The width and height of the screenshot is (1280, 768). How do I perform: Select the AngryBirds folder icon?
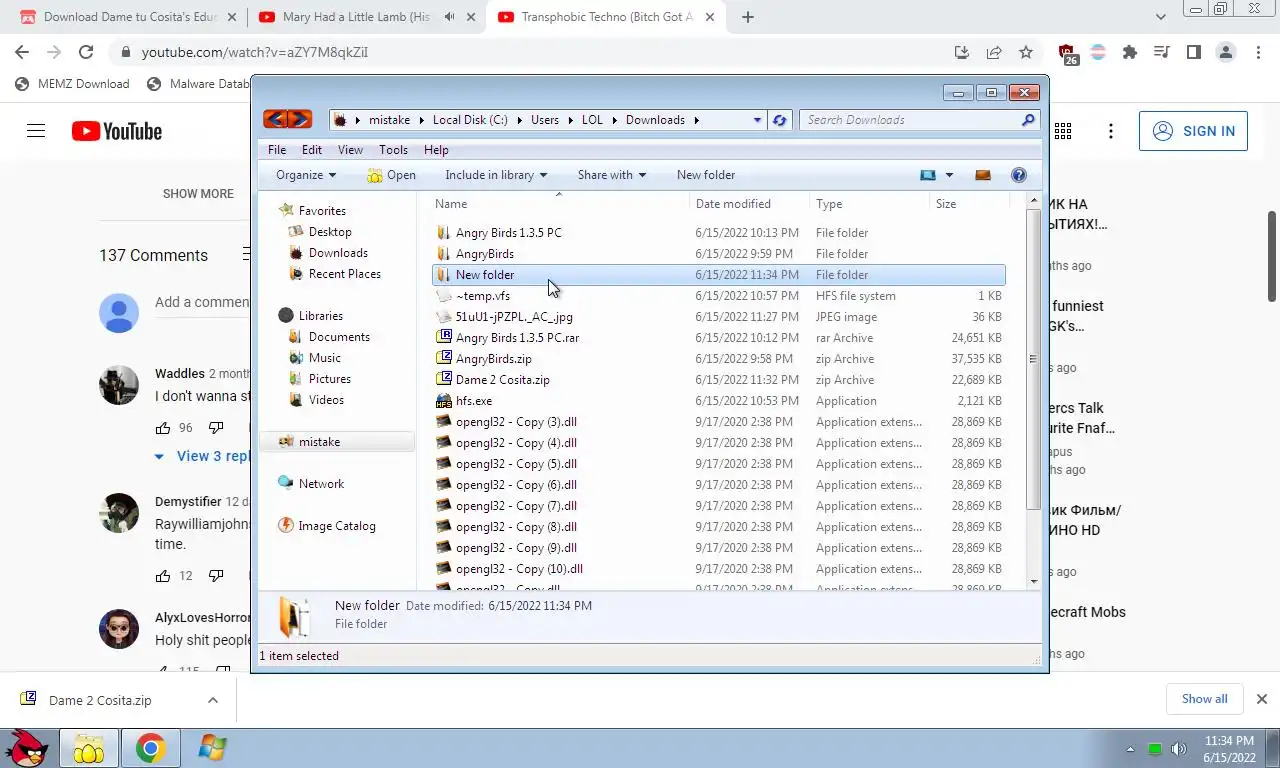point(444,254)
